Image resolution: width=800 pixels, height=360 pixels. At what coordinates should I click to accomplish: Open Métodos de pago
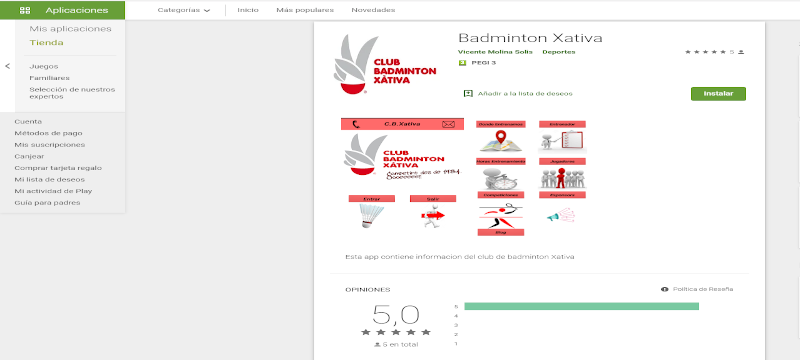click(x=48, y=133)
